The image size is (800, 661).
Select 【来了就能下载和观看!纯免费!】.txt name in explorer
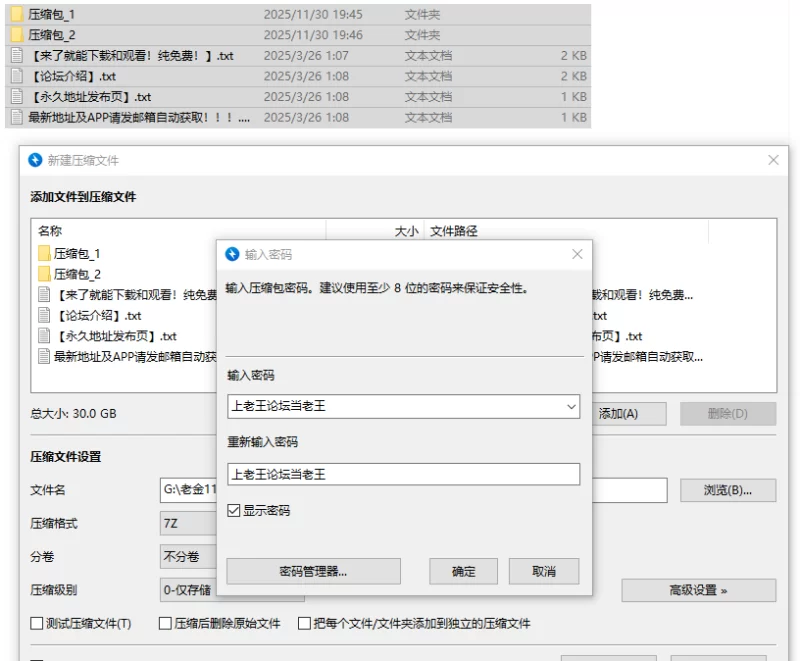click(x=132, y=55)
